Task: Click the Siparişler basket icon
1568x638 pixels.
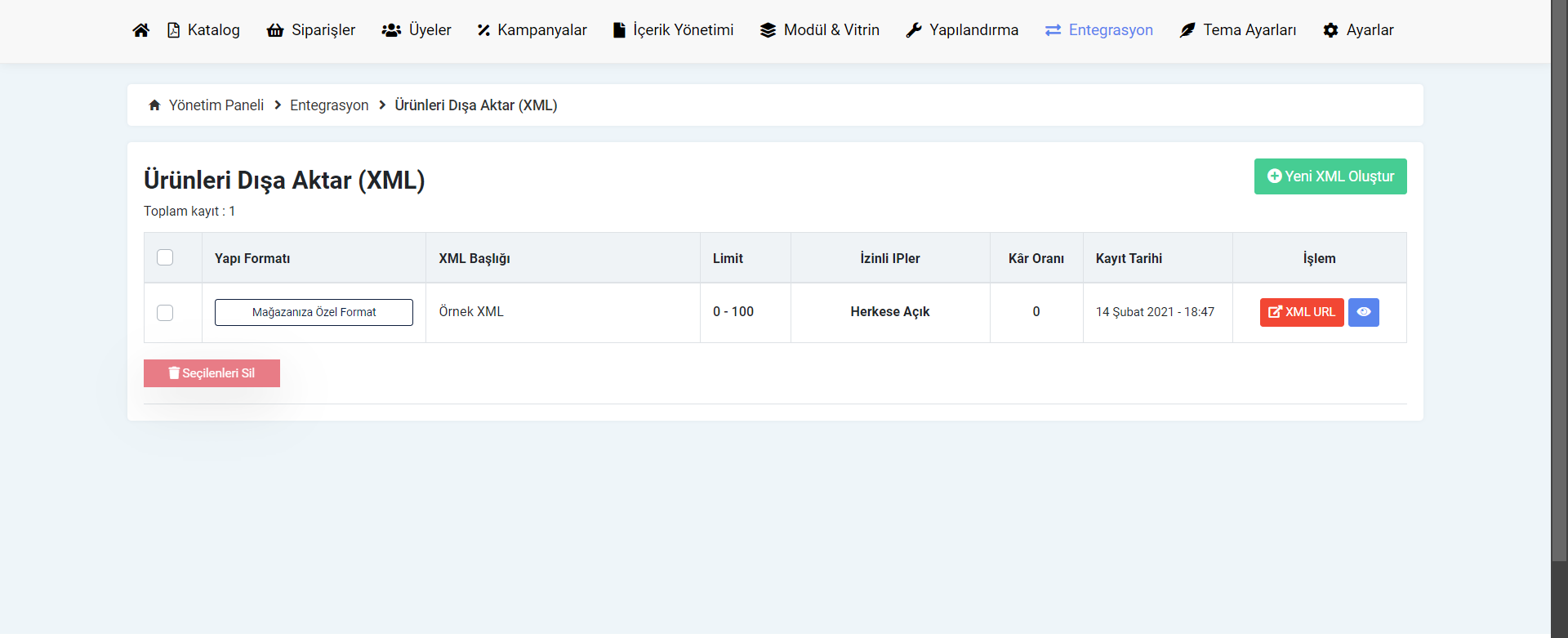Action: click(x=275, y=30)
